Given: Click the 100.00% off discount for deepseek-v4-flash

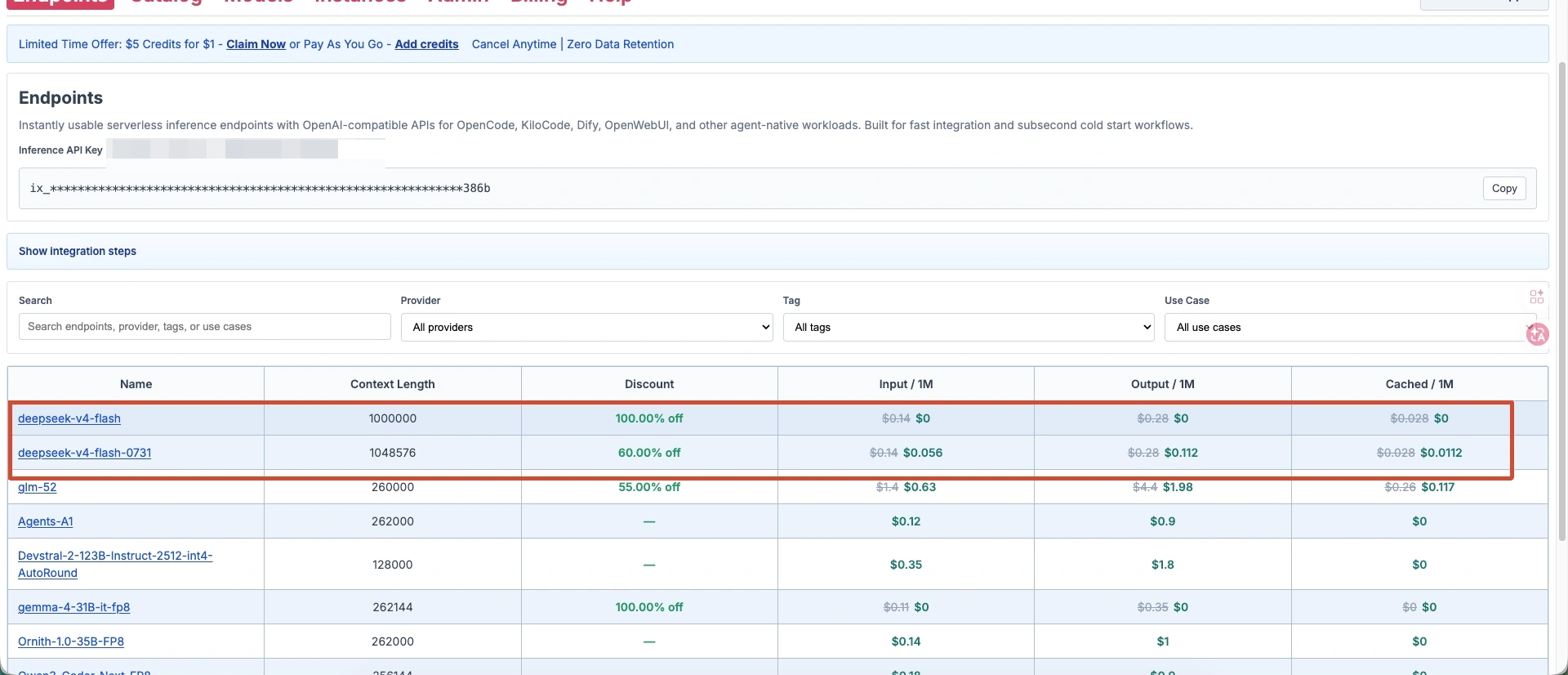Looking at the screenshot, I should [x=649, y=418].
